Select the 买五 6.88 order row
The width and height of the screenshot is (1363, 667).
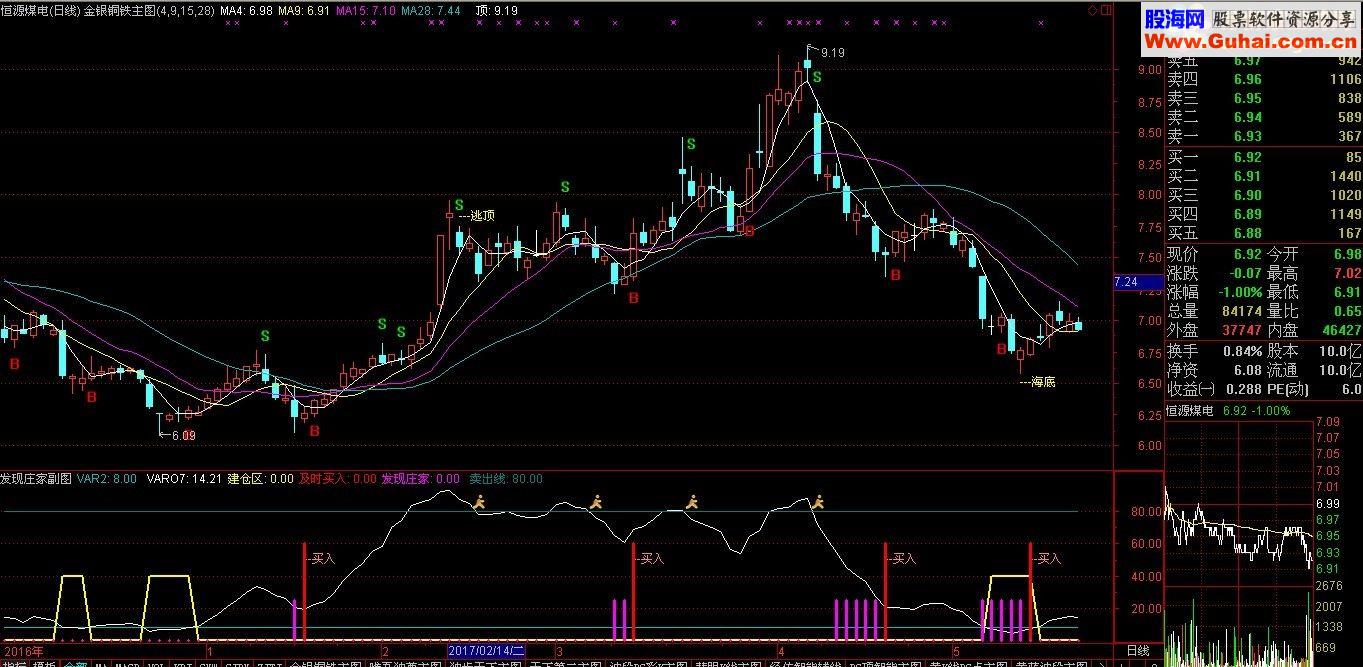[1264, 233]
